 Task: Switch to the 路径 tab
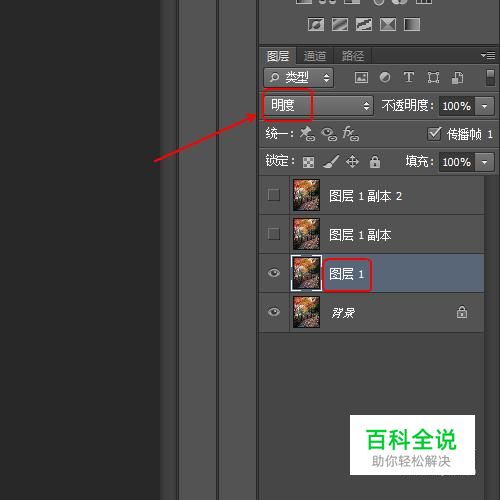(353, 56)
